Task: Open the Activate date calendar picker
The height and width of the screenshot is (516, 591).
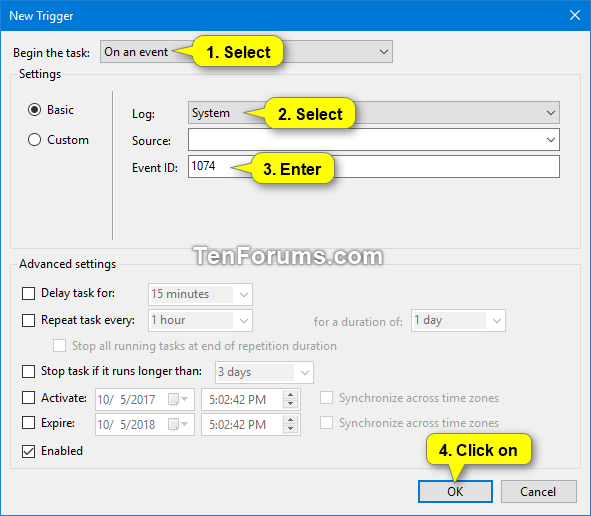Action: point(178,399)
